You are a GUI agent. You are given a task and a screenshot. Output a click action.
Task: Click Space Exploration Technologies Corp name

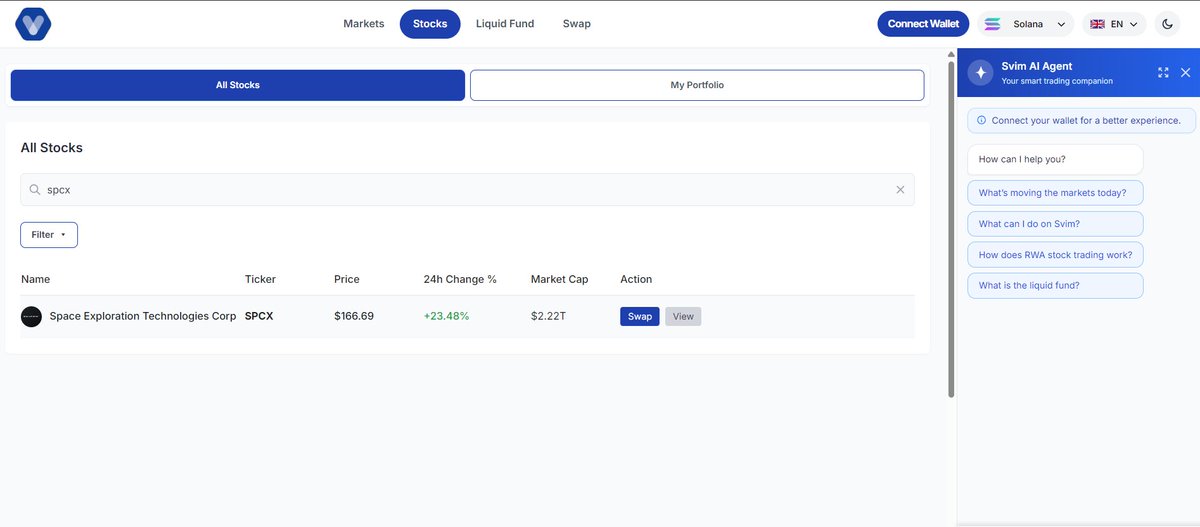143,316
